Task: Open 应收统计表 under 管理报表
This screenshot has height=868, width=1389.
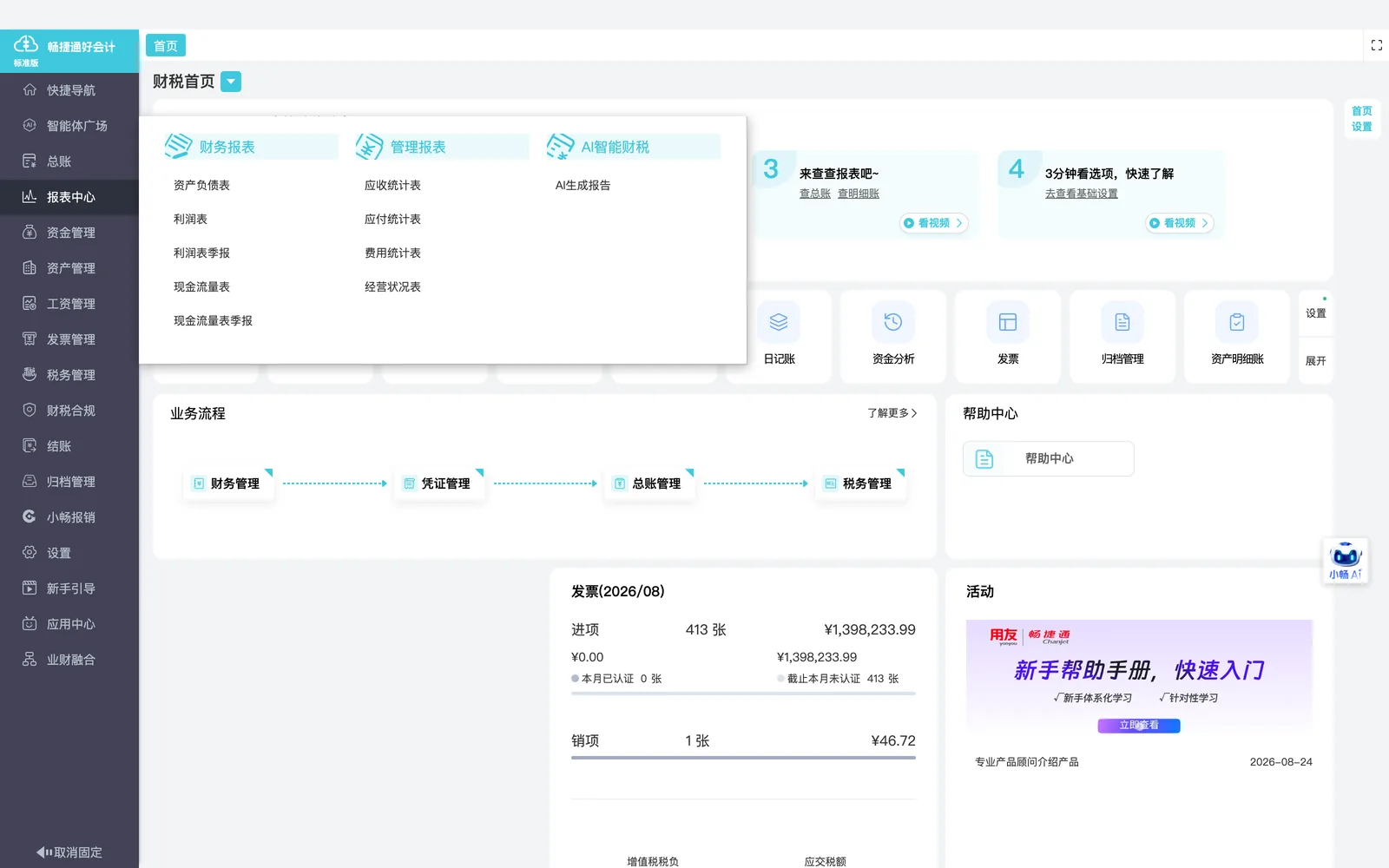Action: pos(392,185)
